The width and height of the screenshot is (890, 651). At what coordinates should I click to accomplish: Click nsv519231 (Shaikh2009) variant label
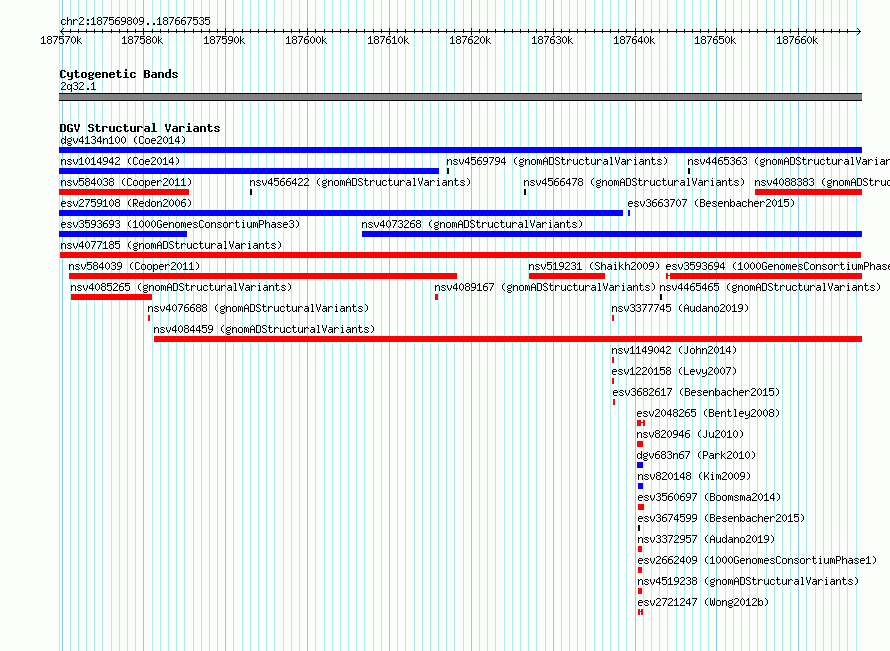pos(594,266)
